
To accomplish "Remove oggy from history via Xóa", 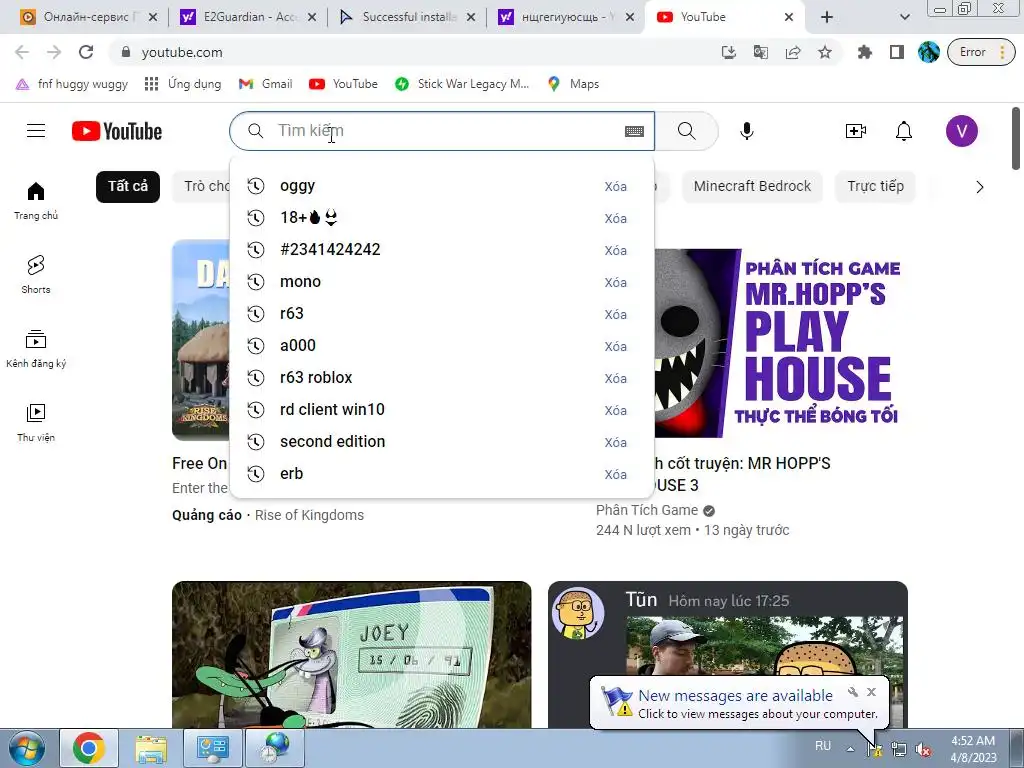I will (x=615, y=187).
